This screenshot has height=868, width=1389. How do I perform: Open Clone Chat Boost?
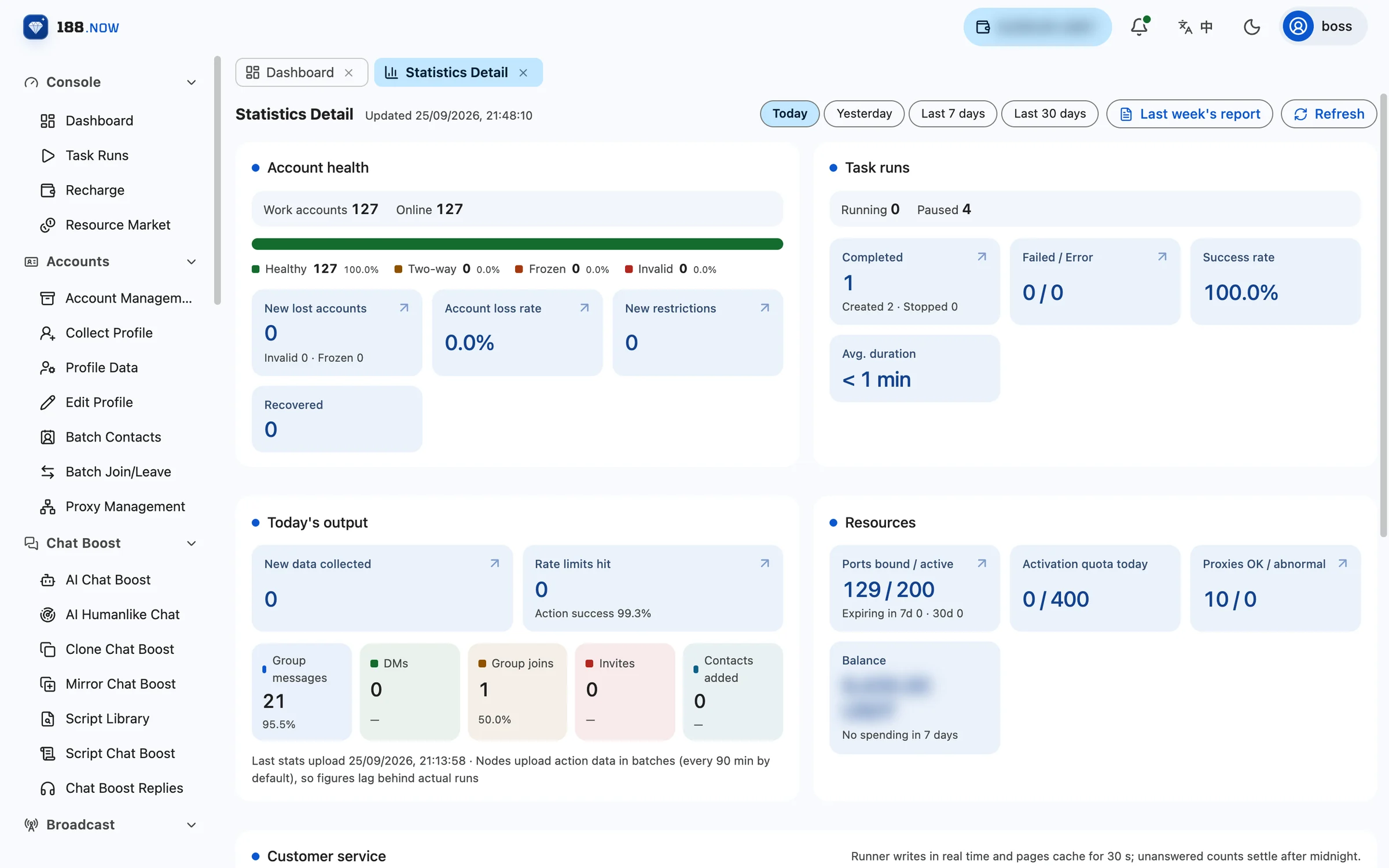(x=119, y=649)
